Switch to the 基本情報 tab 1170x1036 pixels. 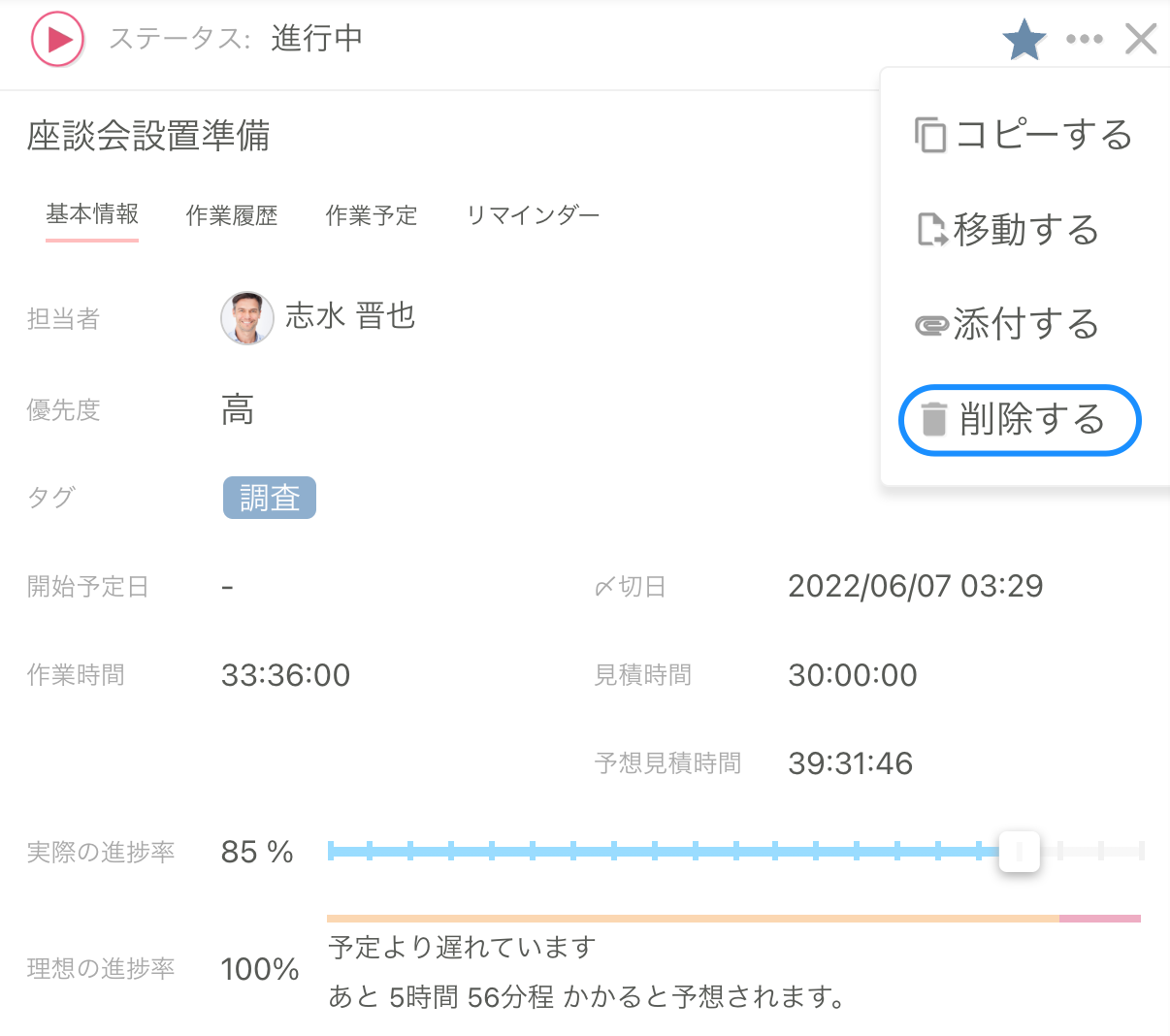(x=91, y=215)
